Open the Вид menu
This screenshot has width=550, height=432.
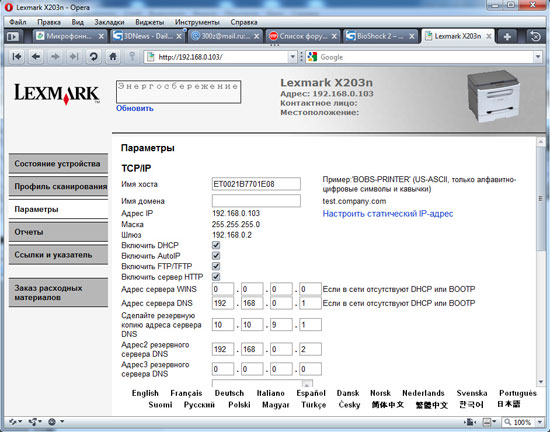pyautogui.click(x=78, y=22)
